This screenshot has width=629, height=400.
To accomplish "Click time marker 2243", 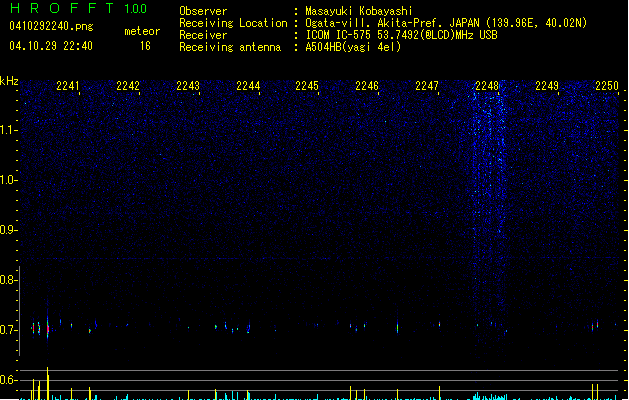I will [x=188, y=86].
